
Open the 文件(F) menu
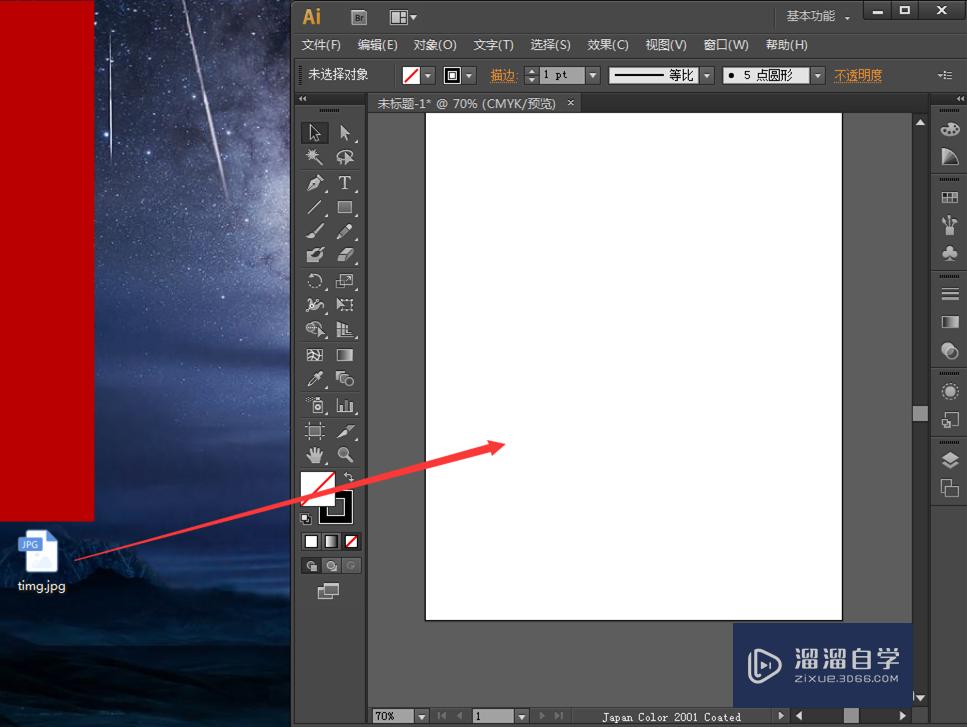coord(321,45)
